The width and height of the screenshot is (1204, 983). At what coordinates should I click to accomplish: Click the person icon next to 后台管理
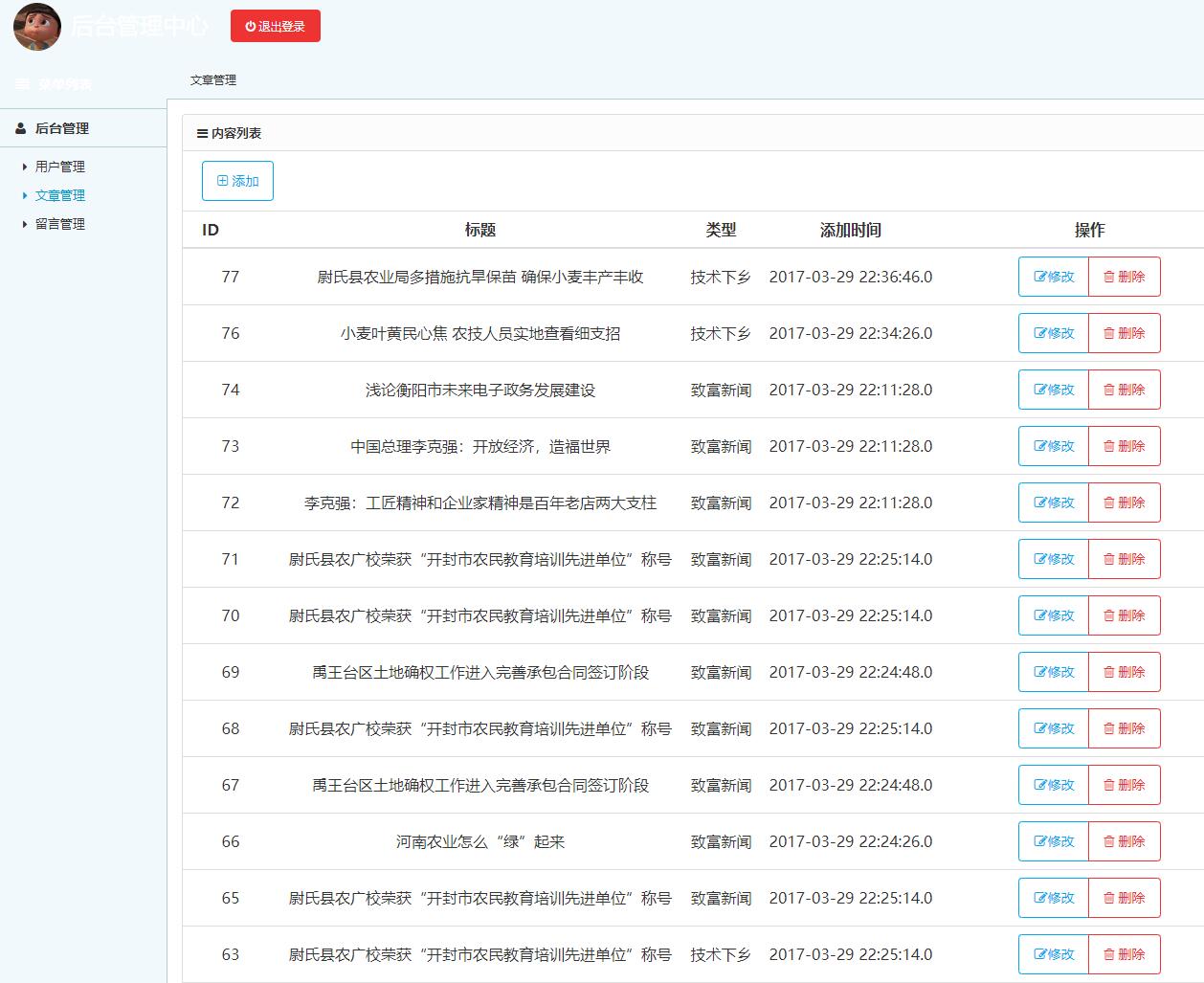[20, 127]
